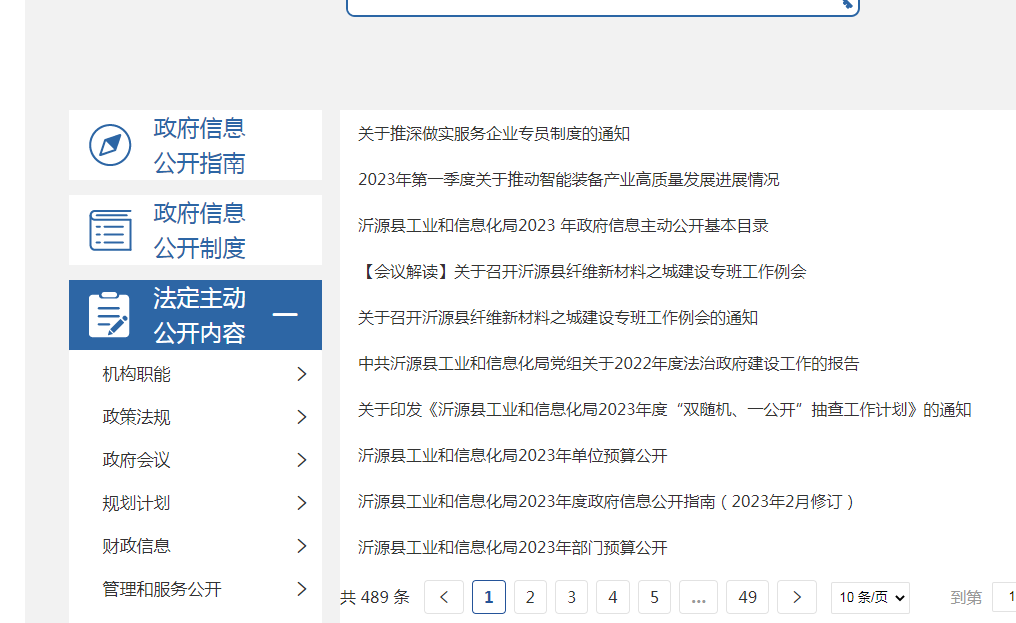Go to next page with right arrow

797,597
